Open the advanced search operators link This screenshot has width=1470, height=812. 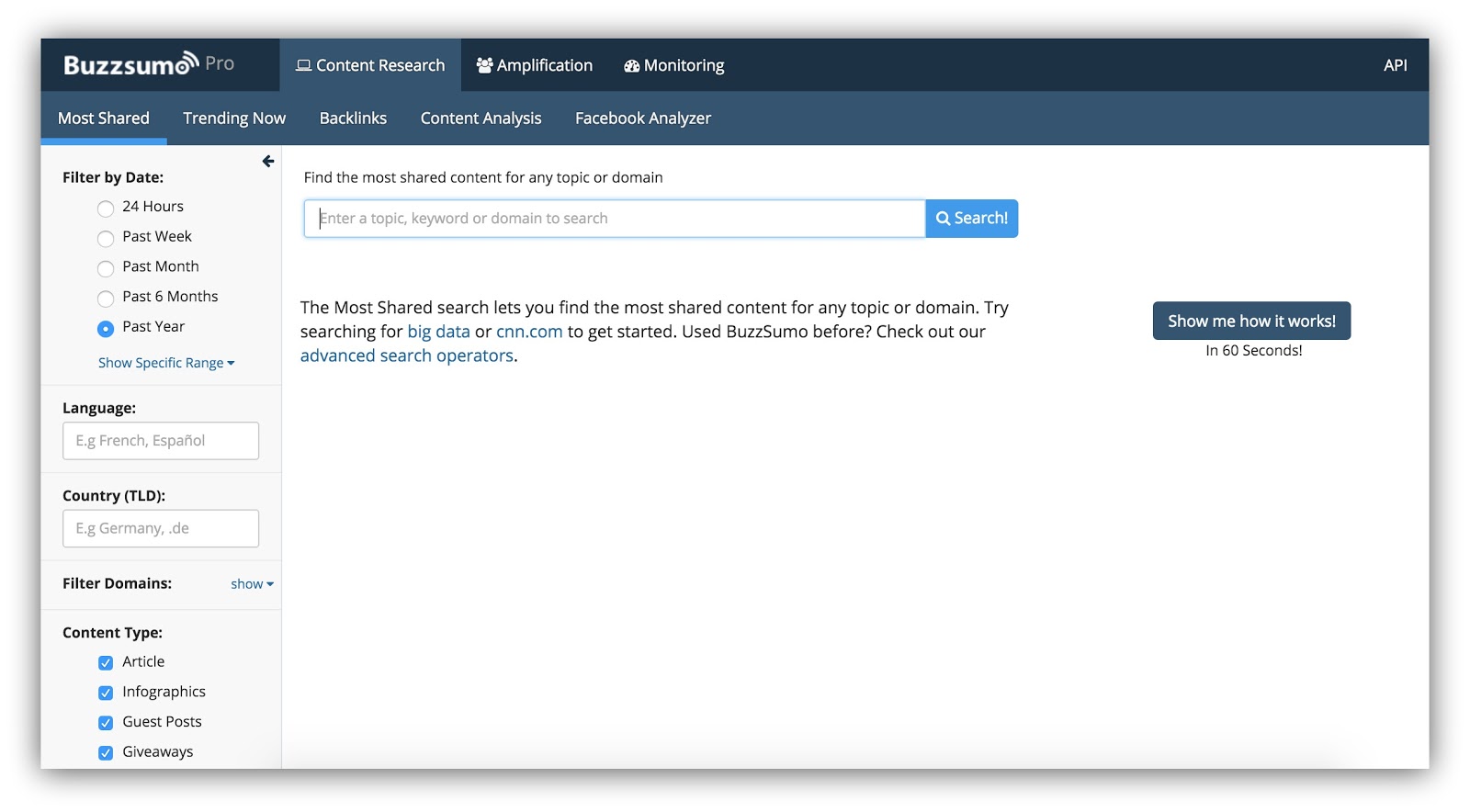click(407, 355)
